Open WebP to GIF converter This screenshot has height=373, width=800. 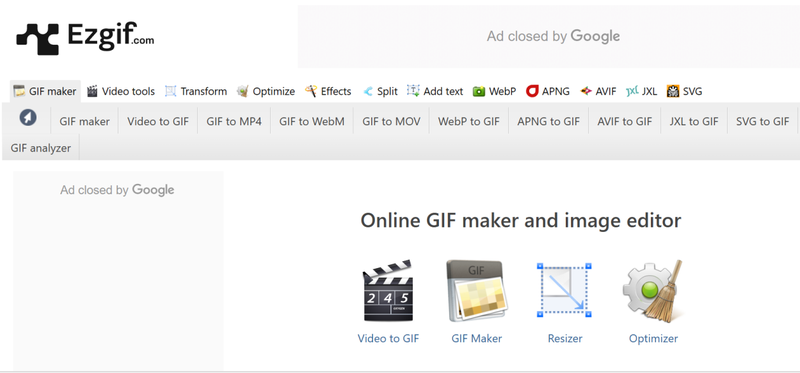coord(469,121)
